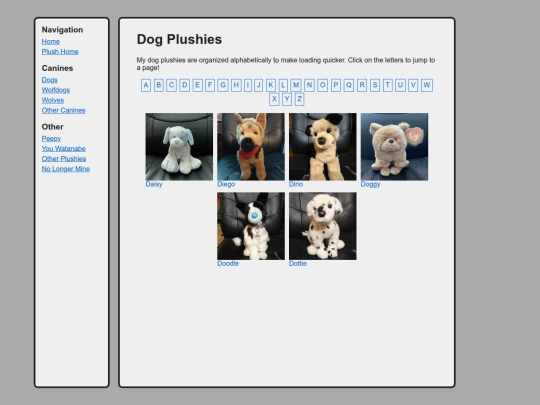Jump to letter F page
Image resolution: width=540 pixels, height=405 pixels.
coord(210,85)
